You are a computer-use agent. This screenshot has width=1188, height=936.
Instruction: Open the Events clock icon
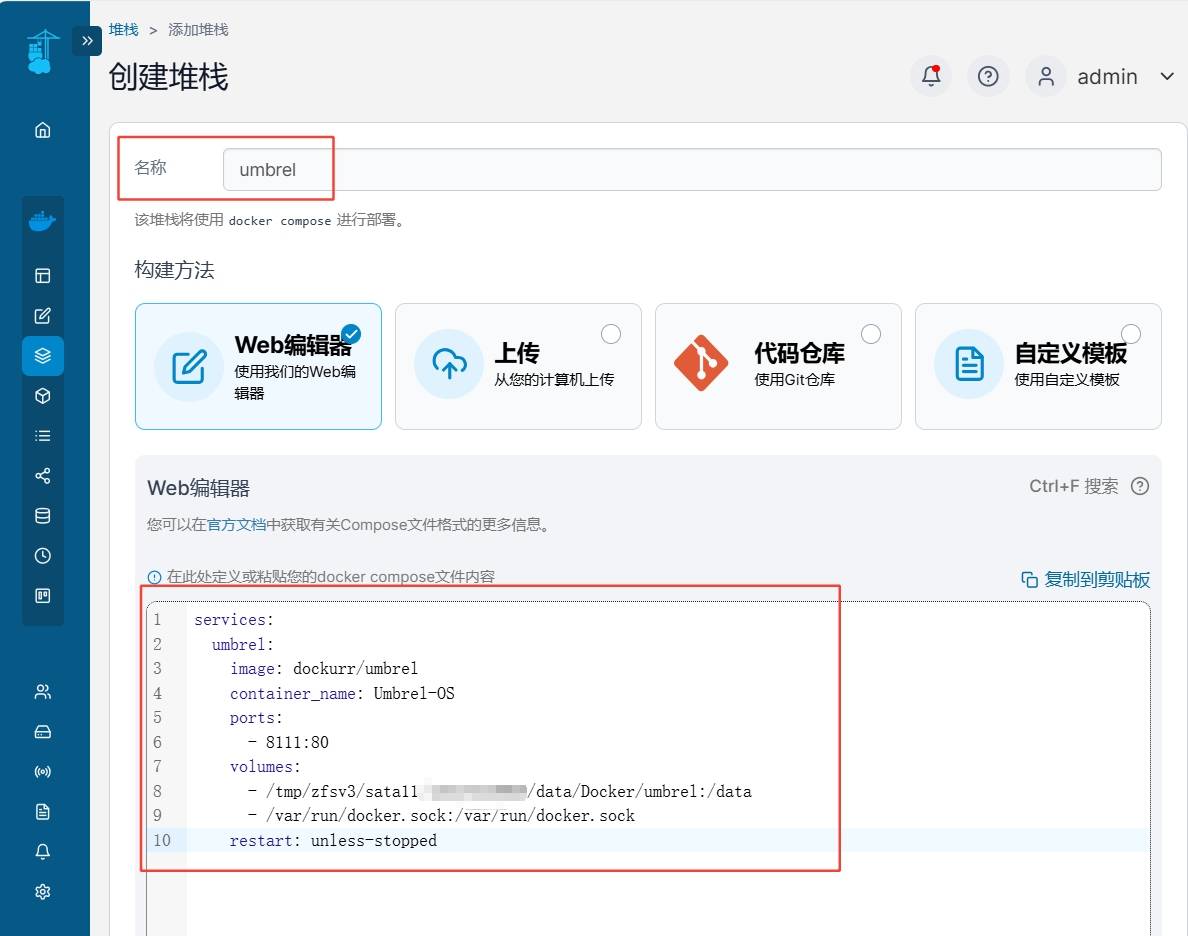[42, 556]
